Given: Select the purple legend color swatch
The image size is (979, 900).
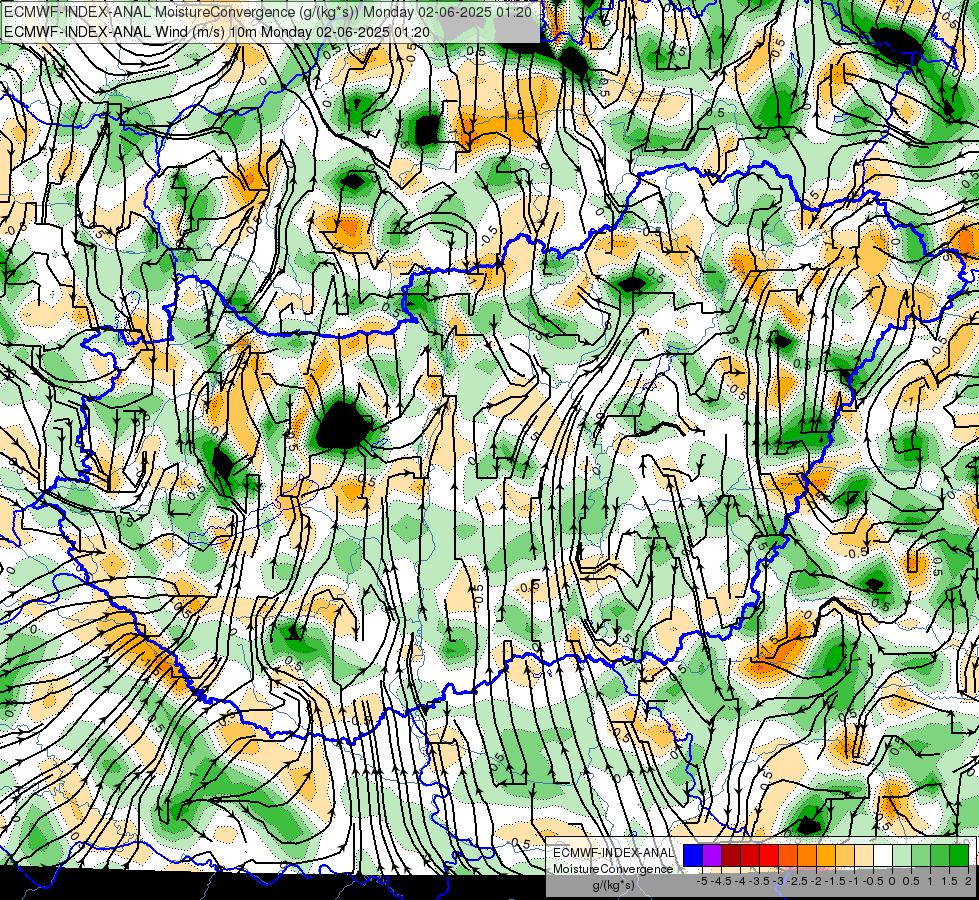Looking at the screenshot, I should [712, 855].
